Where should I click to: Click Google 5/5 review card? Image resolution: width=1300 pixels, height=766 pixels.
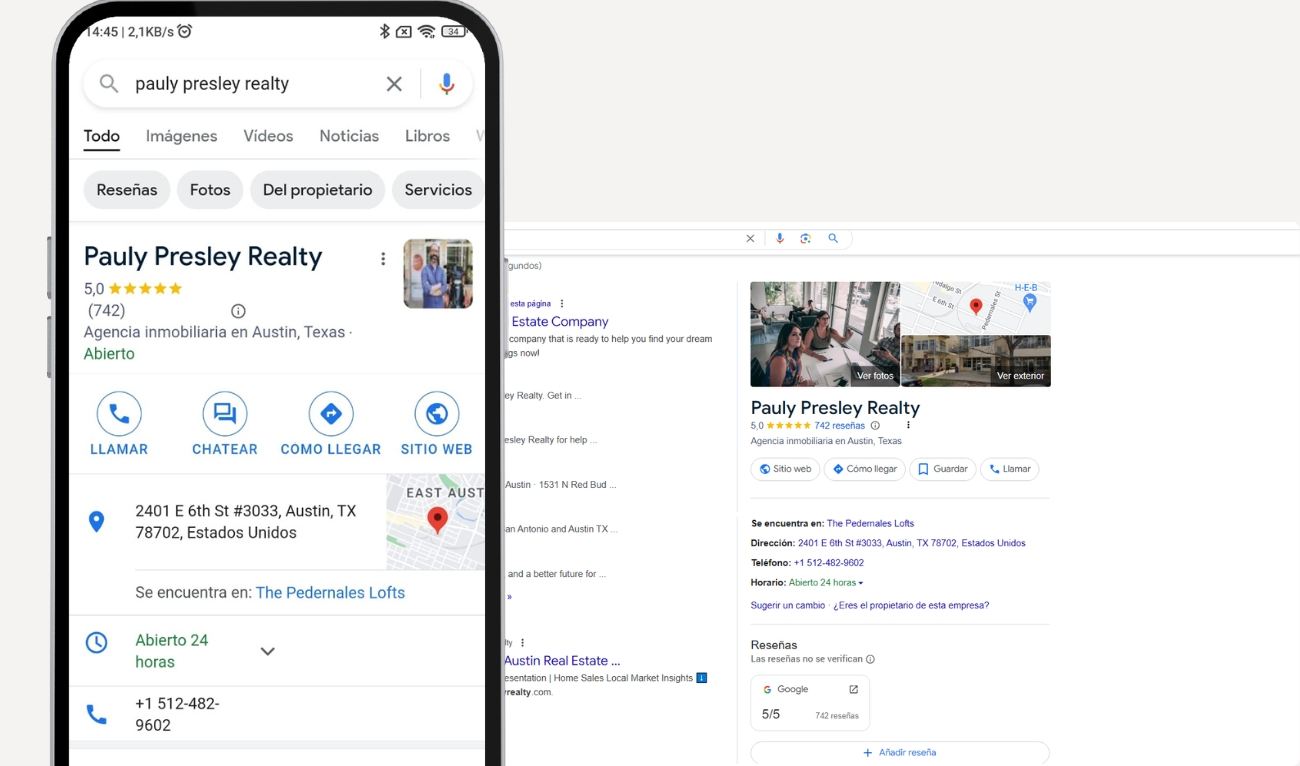[810, 703]
